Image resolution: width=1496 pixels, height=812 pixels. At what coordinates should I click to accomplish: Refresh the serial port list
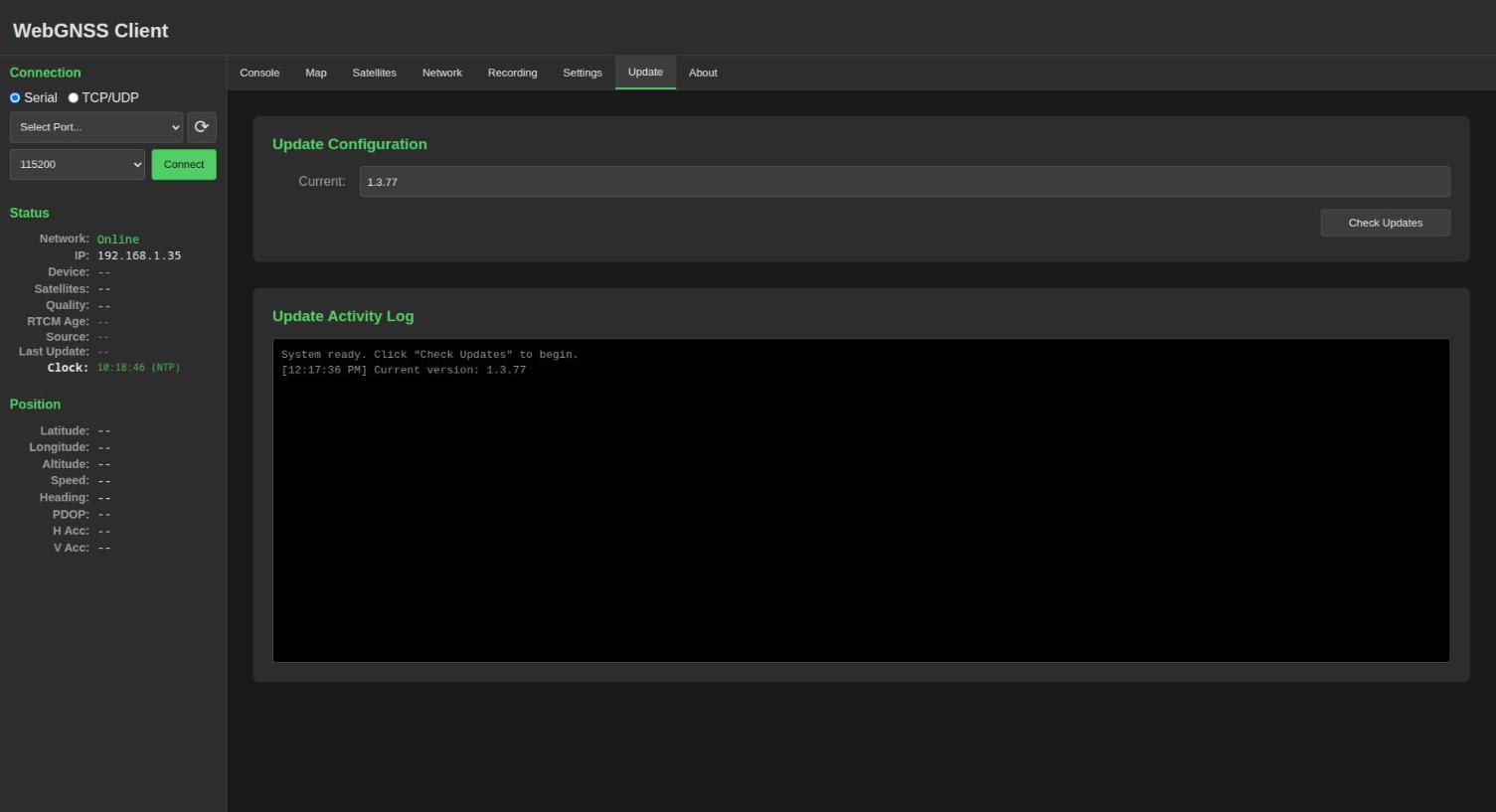pos(202,127)
